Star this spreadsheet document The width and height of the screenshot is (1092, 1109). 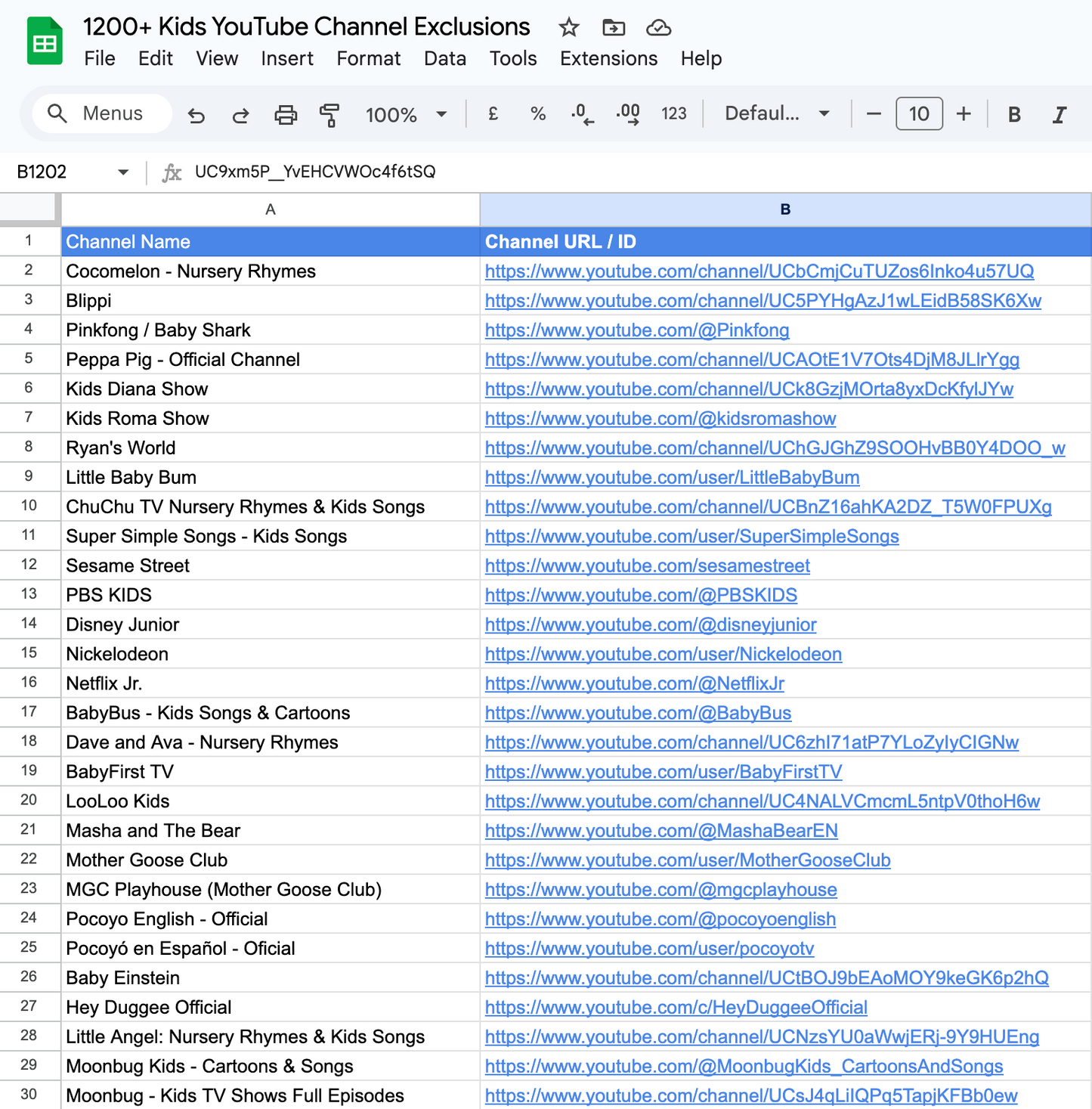coord(568,28)
